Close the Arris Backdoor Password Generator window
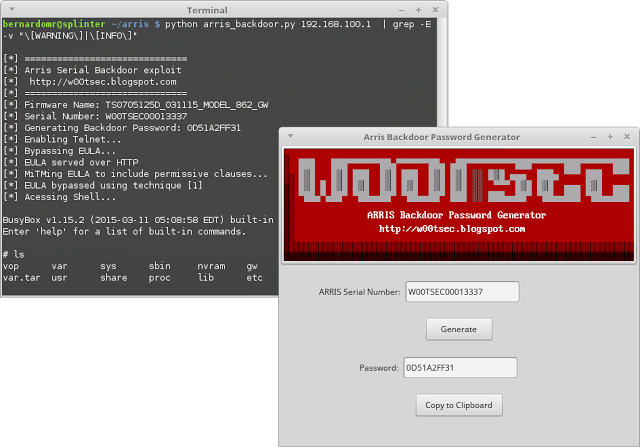 (627, 137)
